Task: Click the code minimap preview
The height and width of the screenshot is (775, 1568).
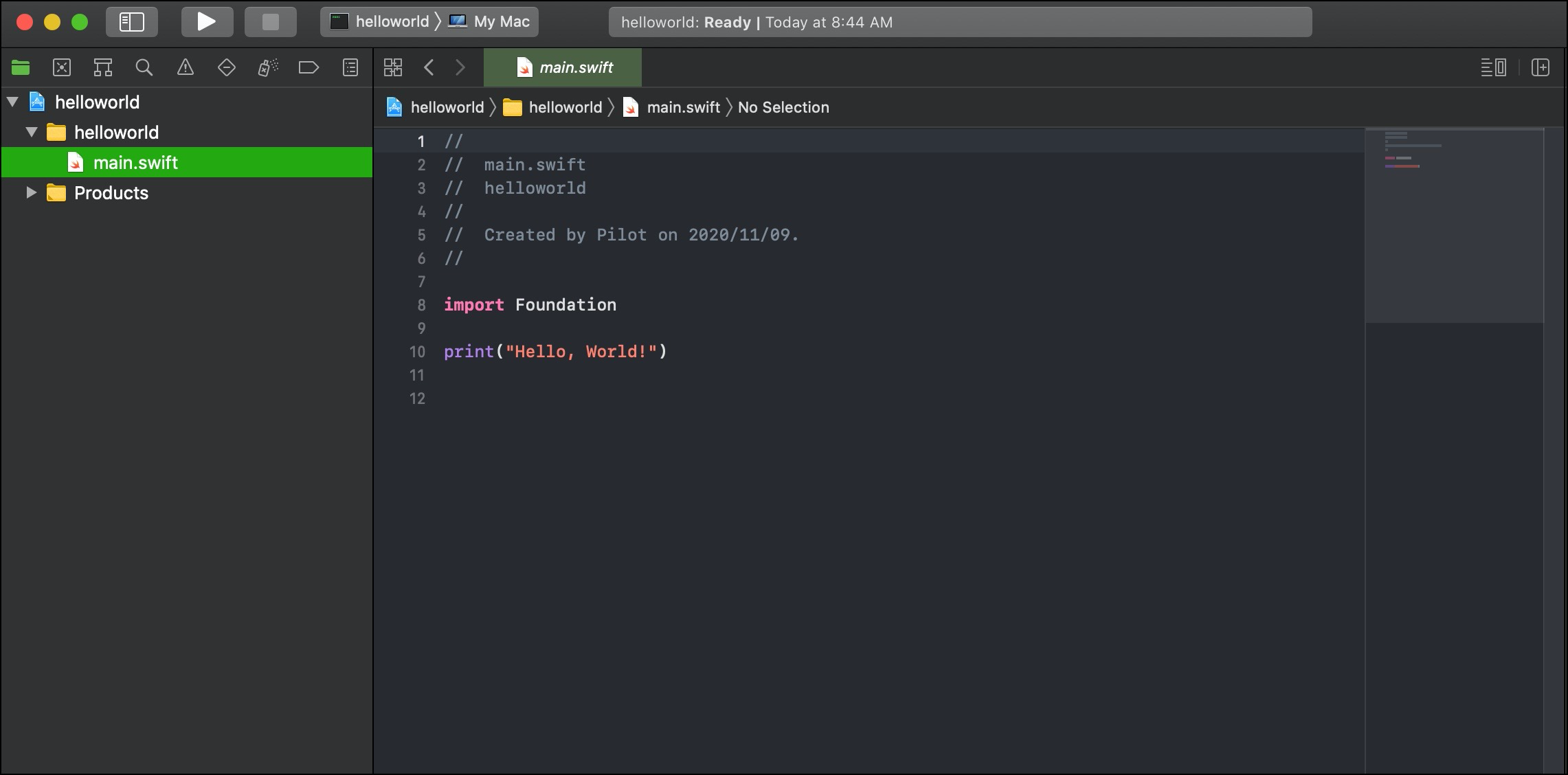Action: click(x=1453, y=225)
